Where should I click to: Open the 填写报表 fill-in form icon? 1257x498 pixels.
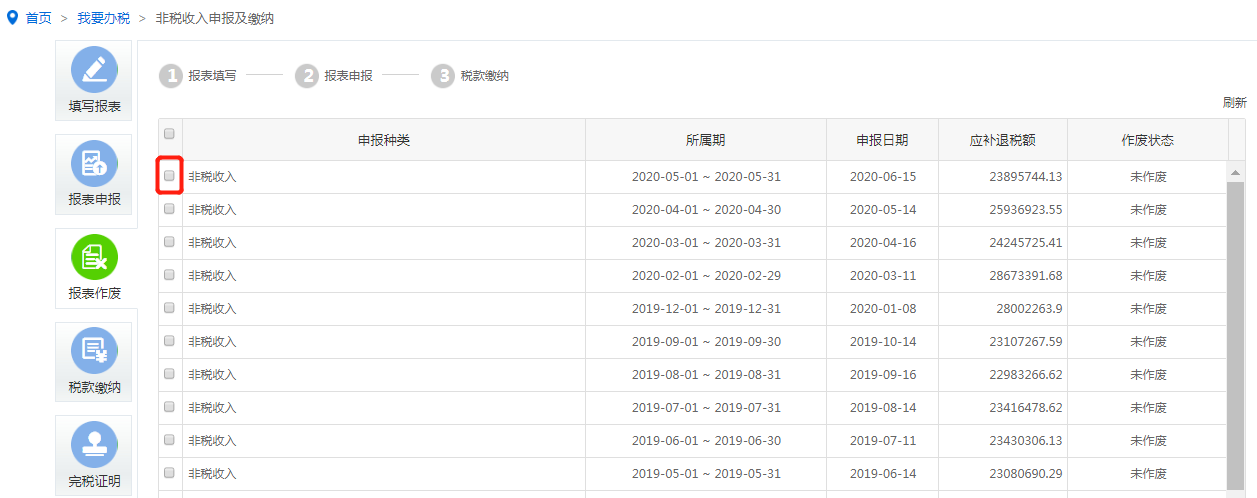coord(95,71)
